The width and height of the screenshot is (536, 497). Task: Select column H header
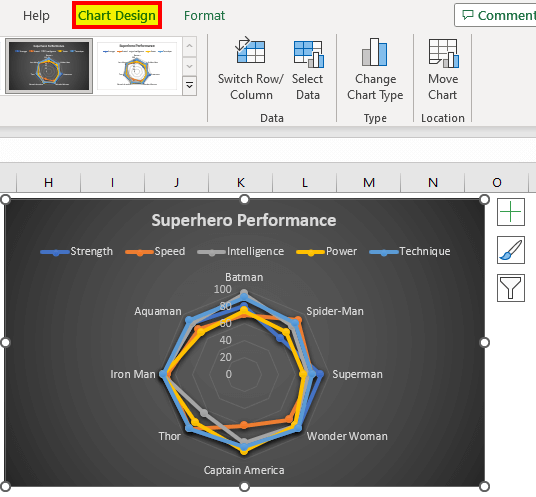point(48,182)
